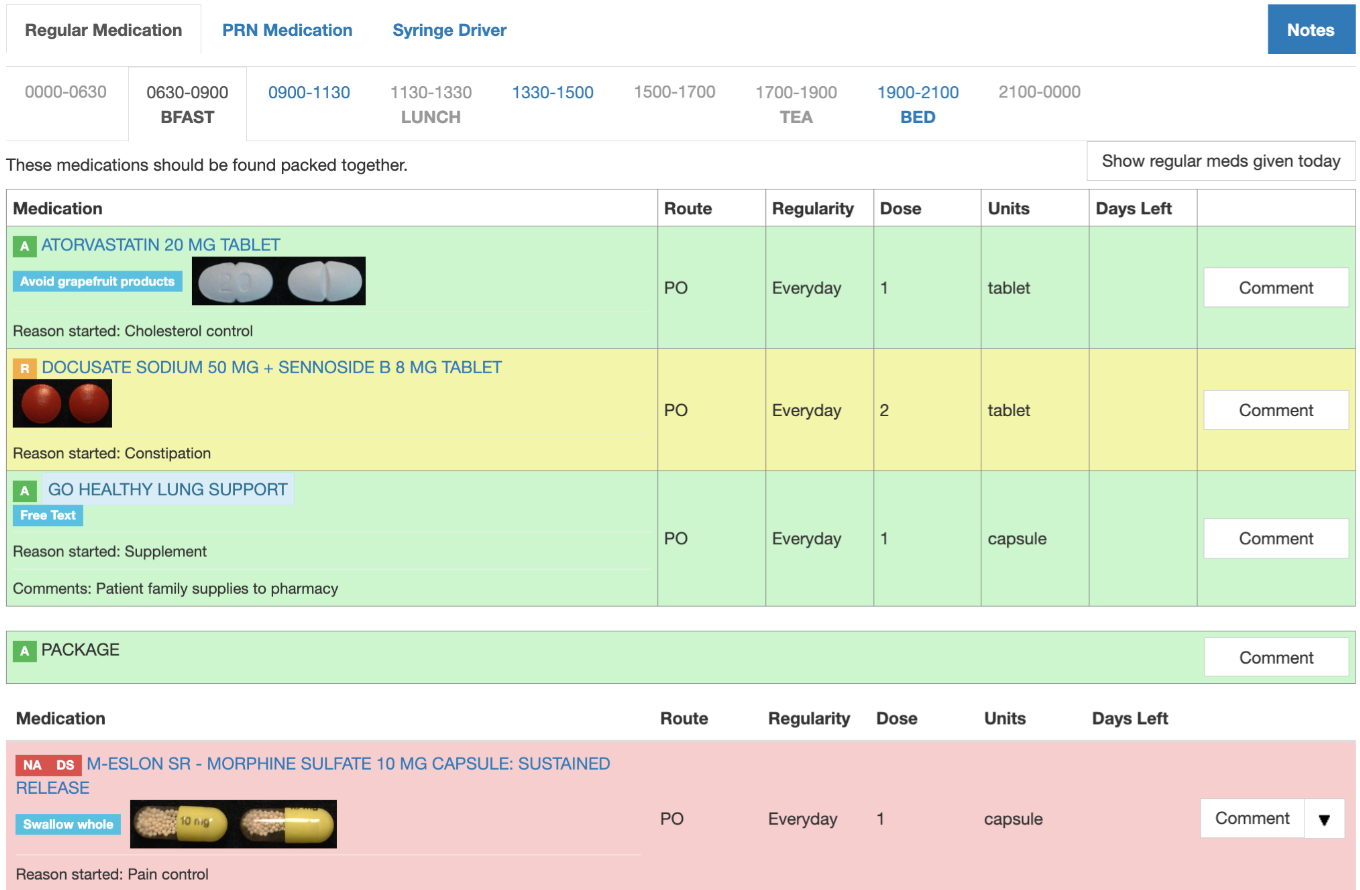Click the green "A" badge beside Atorvastatin

24,244
